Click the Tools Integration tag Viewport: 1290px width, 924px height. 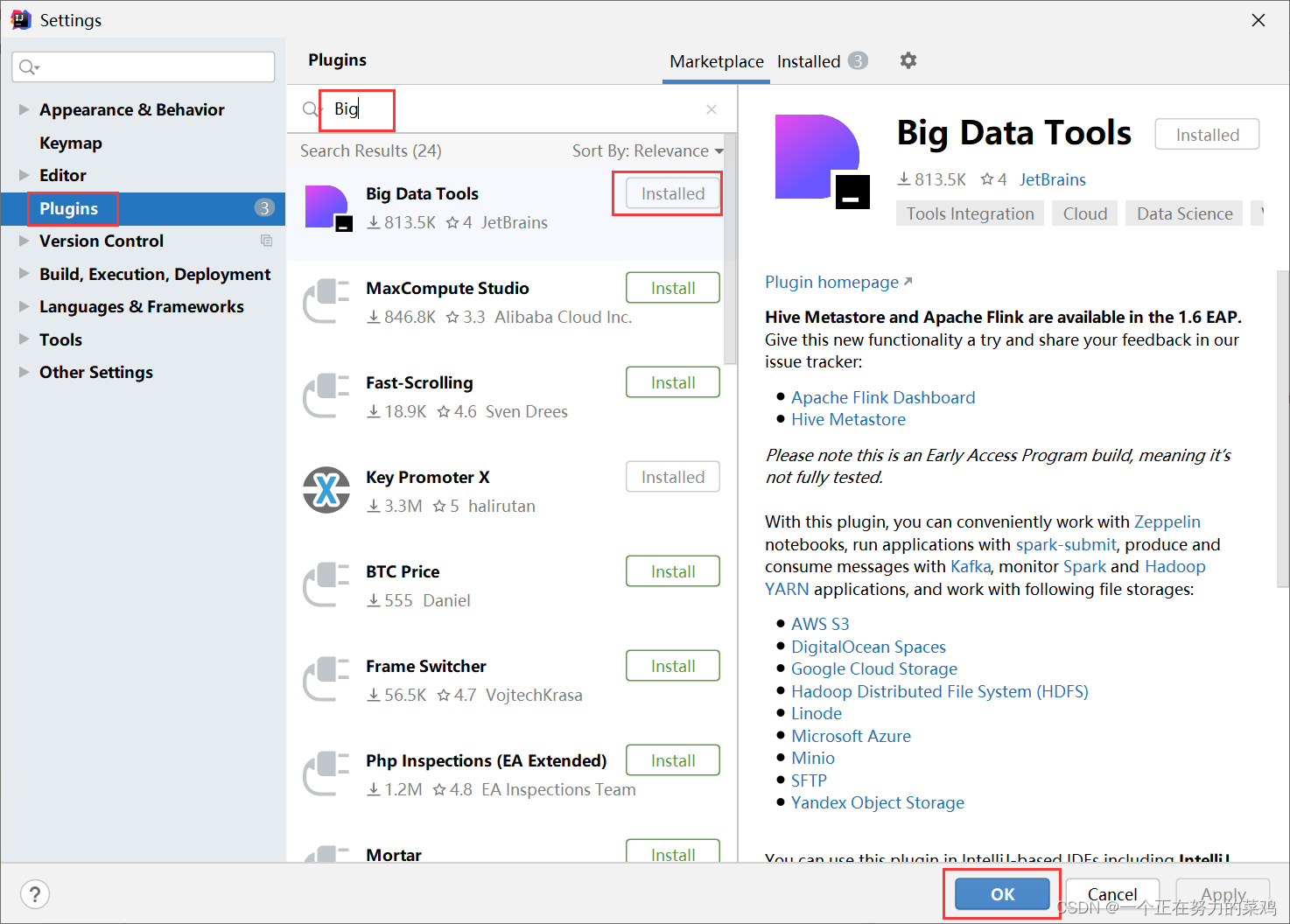pyautogui.click(x=970, y=213)
